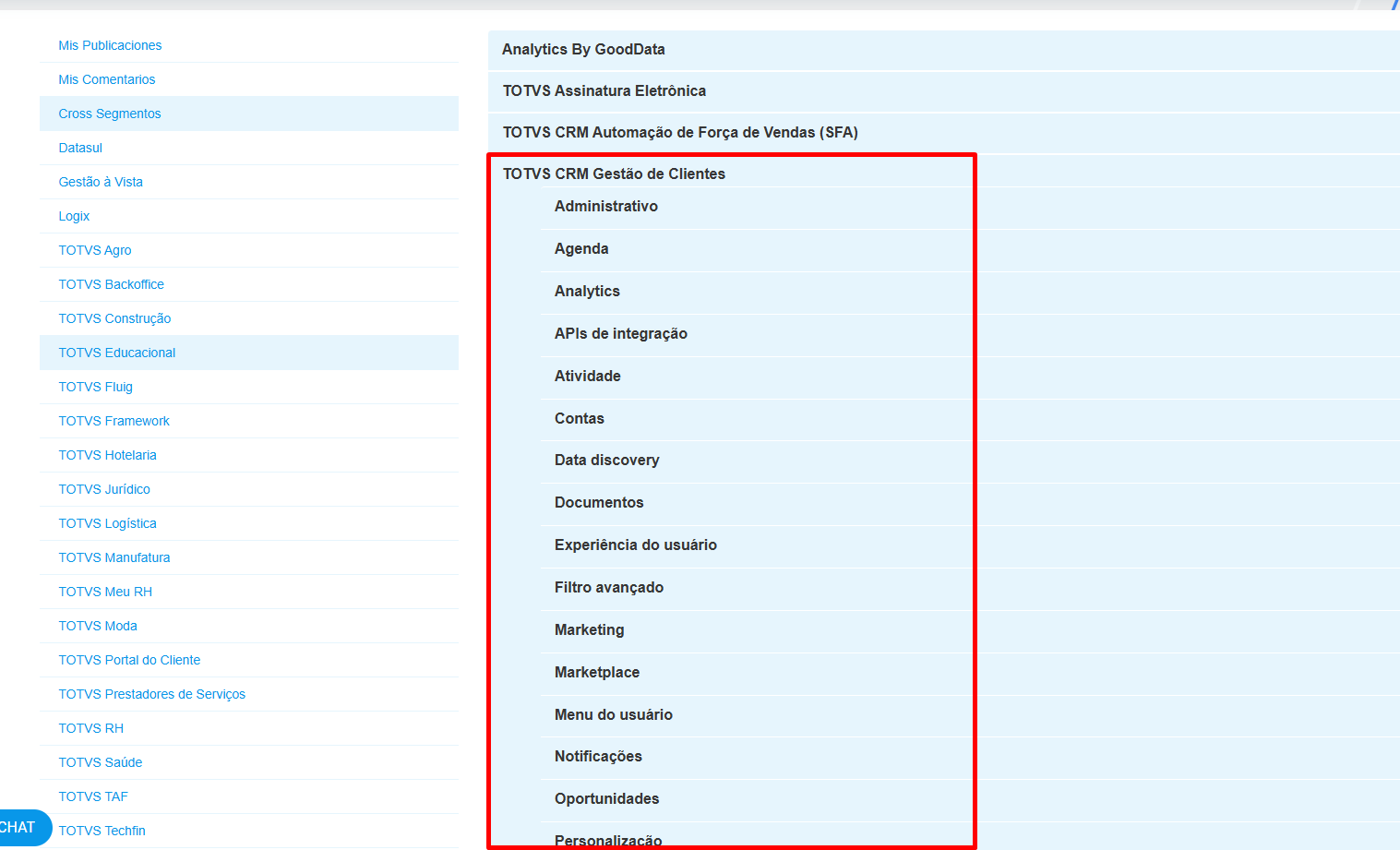Open the Oportunidades subsection
The width and height of the screenshot is (1400, 850).
tap(607, 799)
